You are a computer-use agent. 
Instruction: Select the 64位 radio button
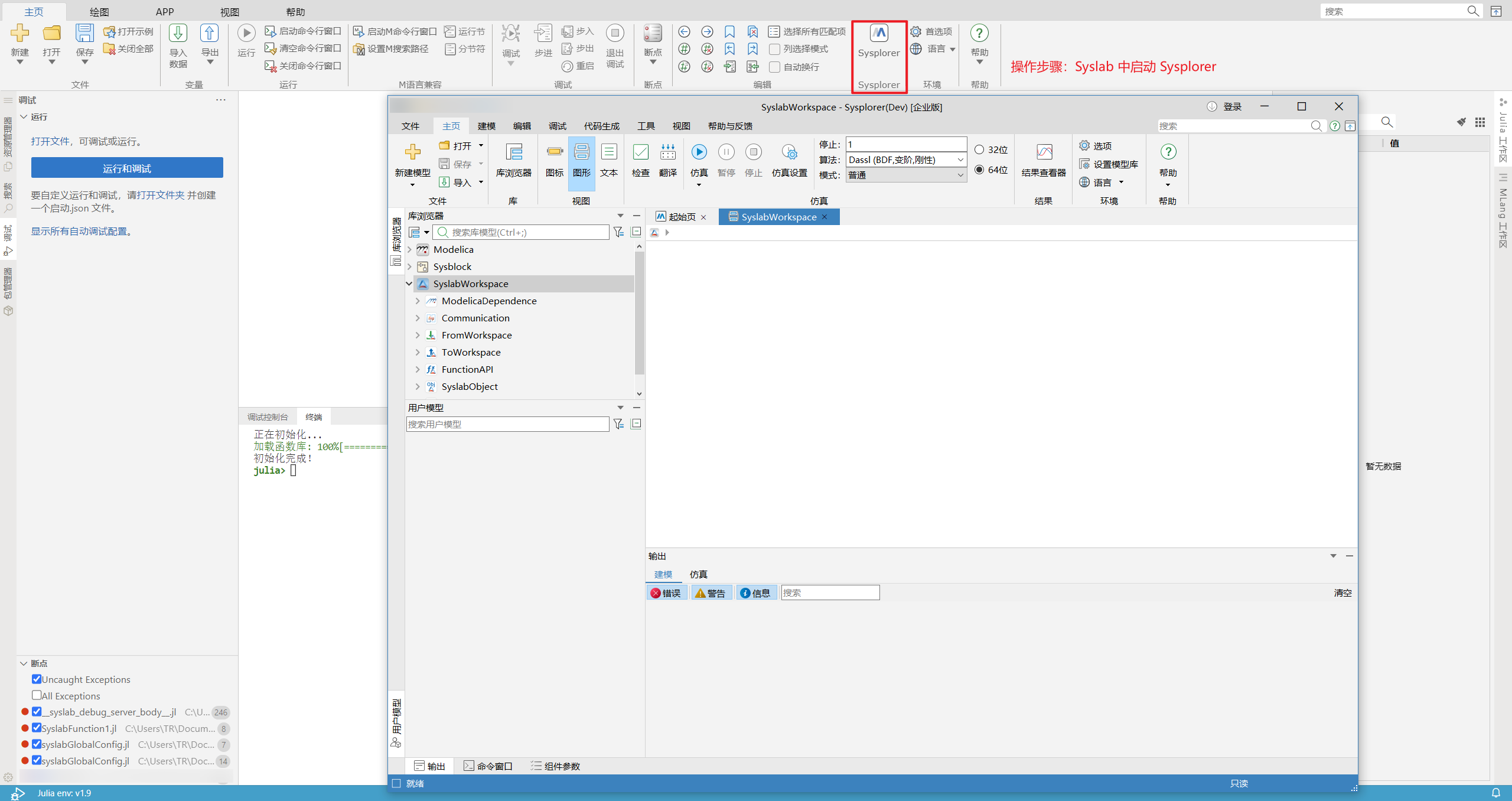(979, 170)
